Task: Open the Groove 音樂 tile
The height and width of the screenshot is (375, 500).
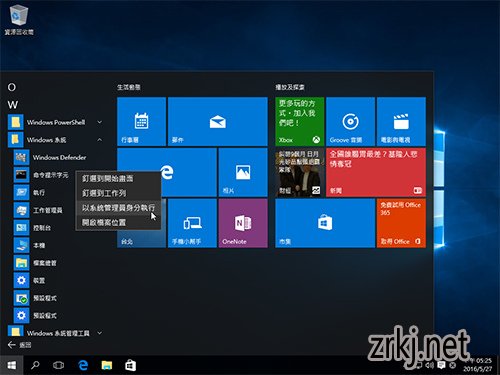Action: point(350,121)
